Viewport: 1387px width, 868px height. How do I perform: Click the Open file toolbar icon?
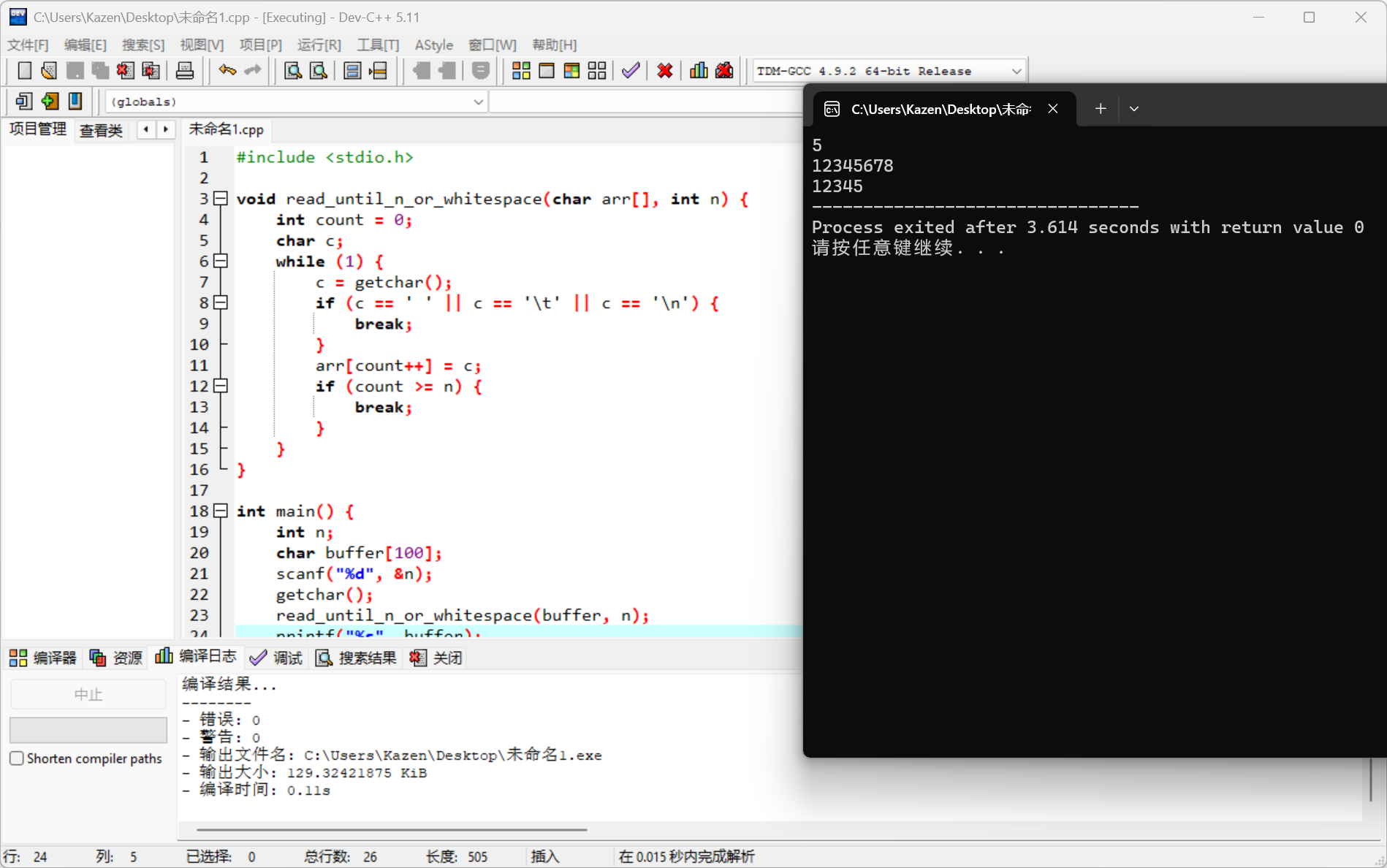tap(49, 71)
